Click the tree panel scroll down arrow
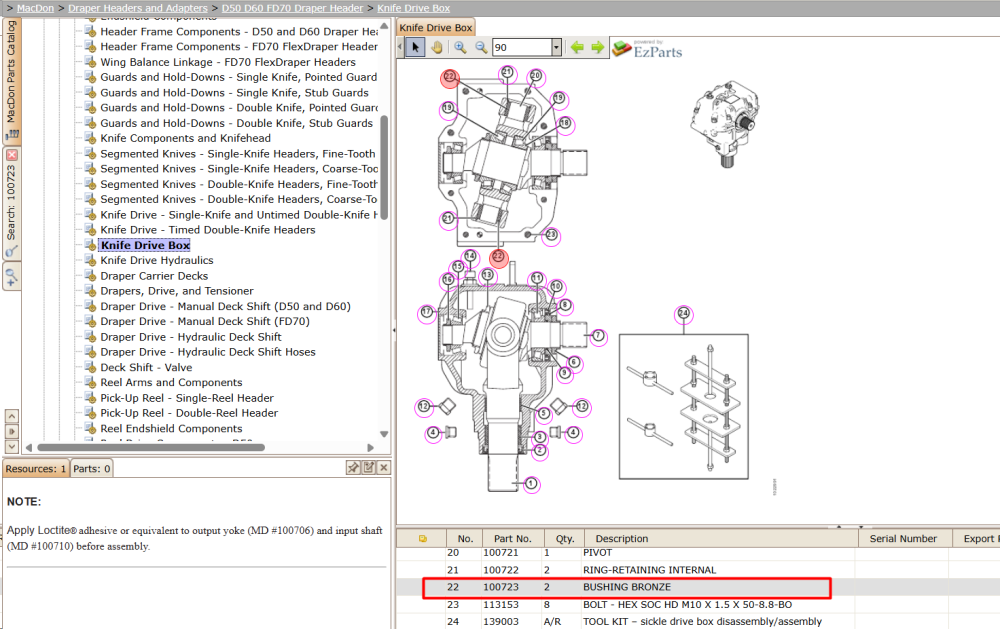The width and height of the screenshot is (1000, 629). tap(384, 434)
